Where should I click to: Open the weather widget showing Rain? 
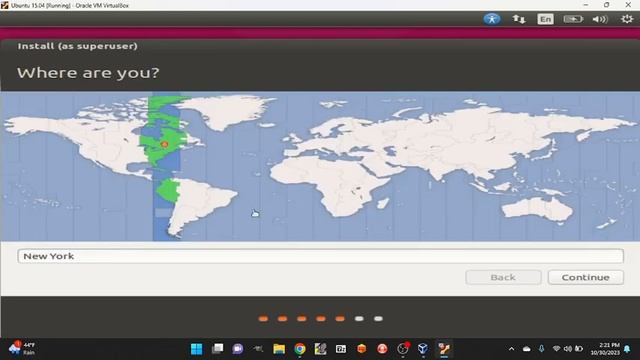click(22, 349)
